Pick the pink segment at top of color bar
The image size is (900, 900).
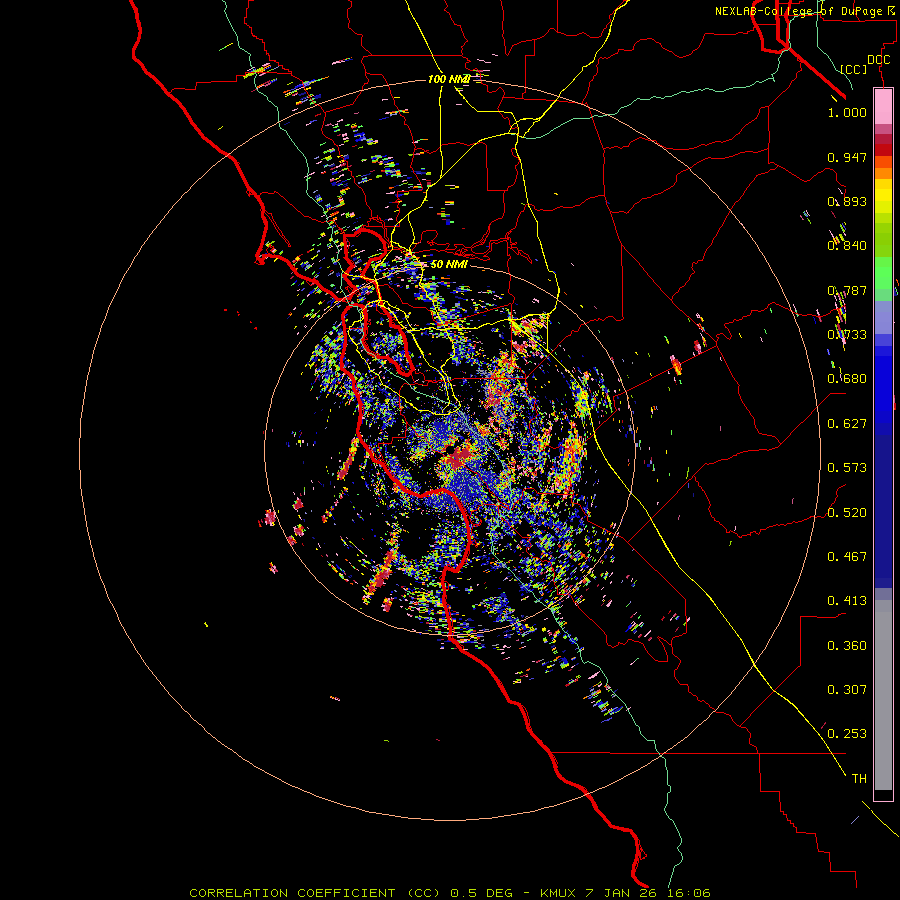click(883, 107)
